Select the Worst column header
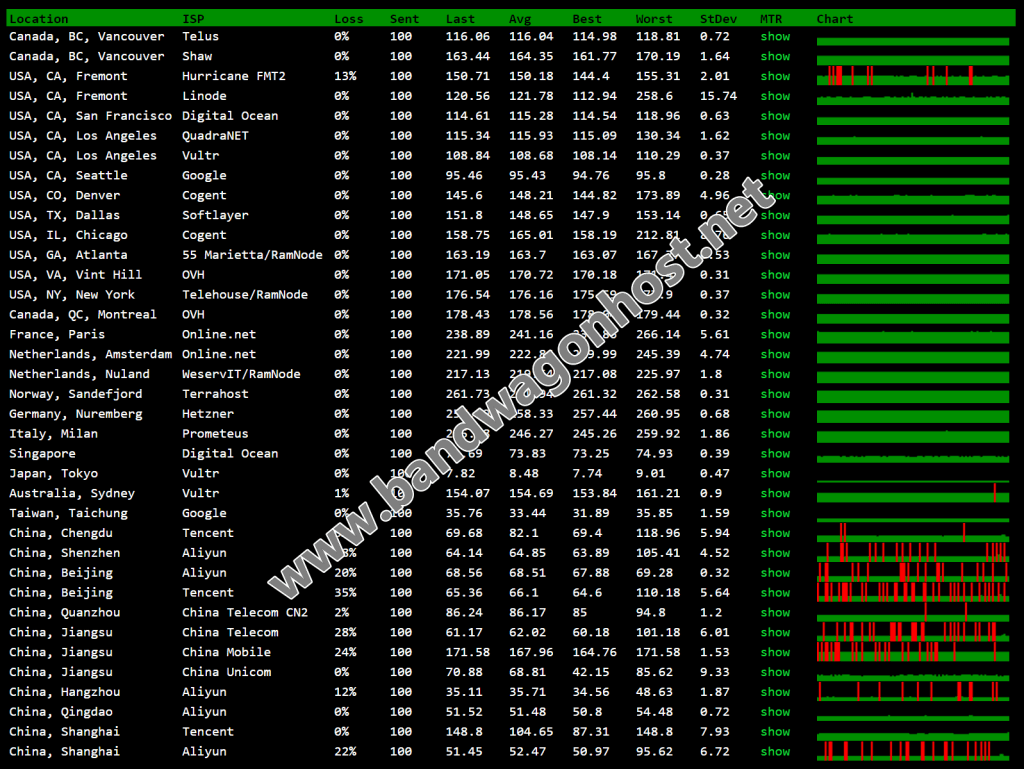This screenshot has width=1024, height=769. pyautogui.click(x=654, y=19)
